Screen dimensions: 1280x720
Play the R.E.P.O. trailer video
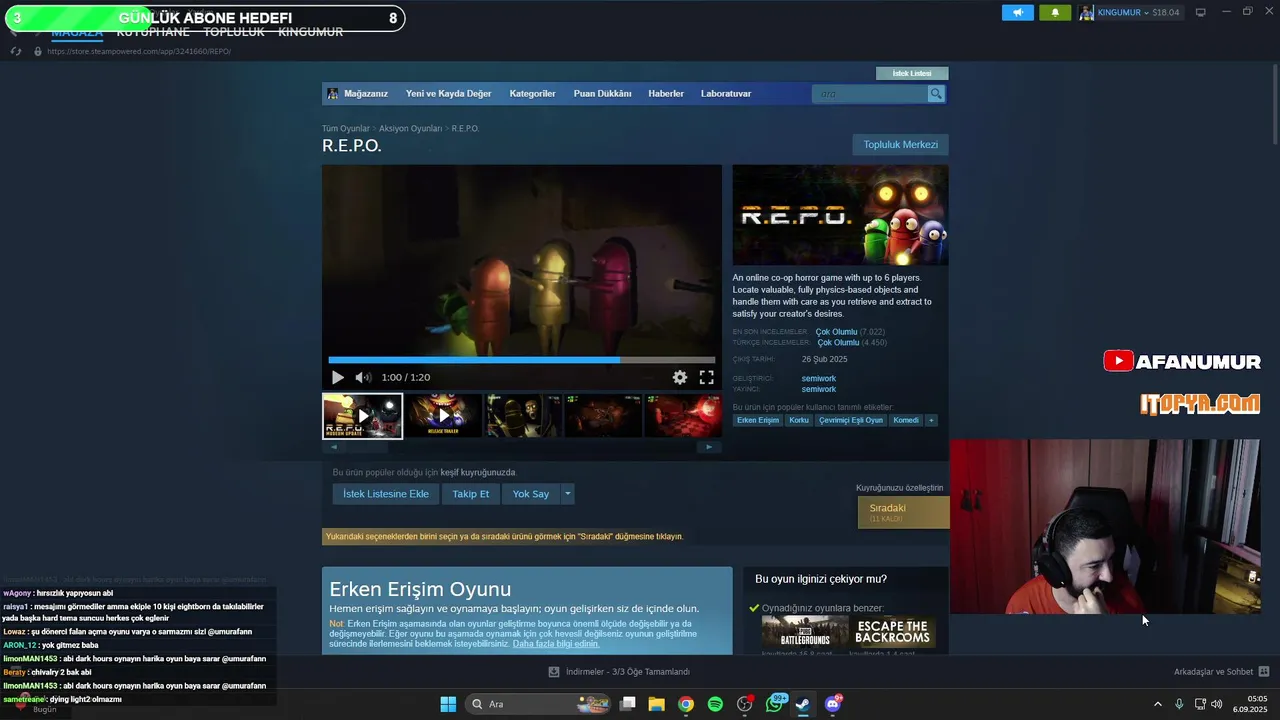click(x=337, y=377)
